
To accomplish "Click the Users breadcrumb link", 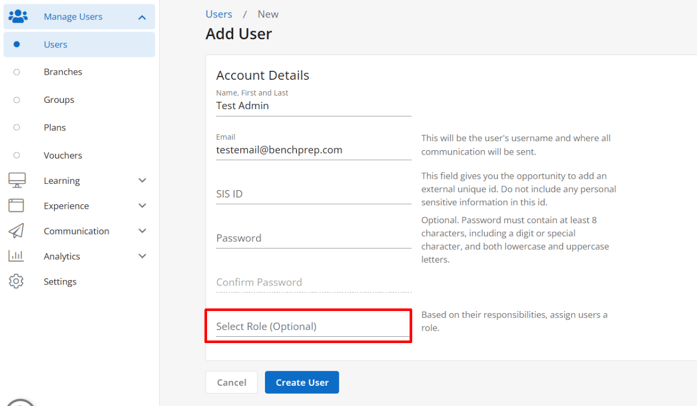I will [219, 14].
